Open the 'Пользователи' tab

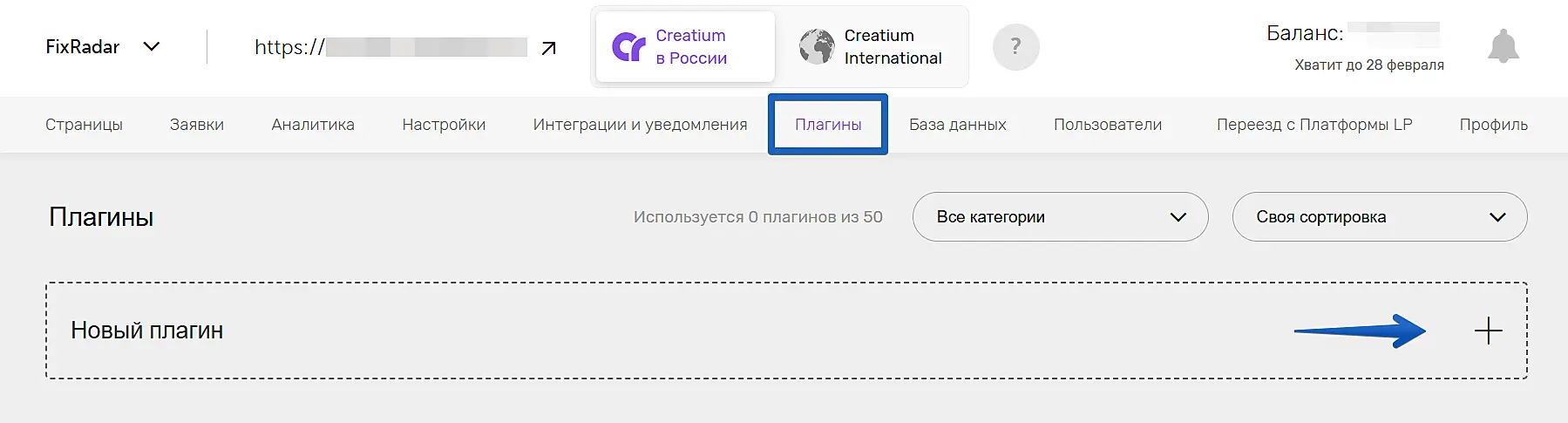pyautogui.click(x=1107, y=125)
